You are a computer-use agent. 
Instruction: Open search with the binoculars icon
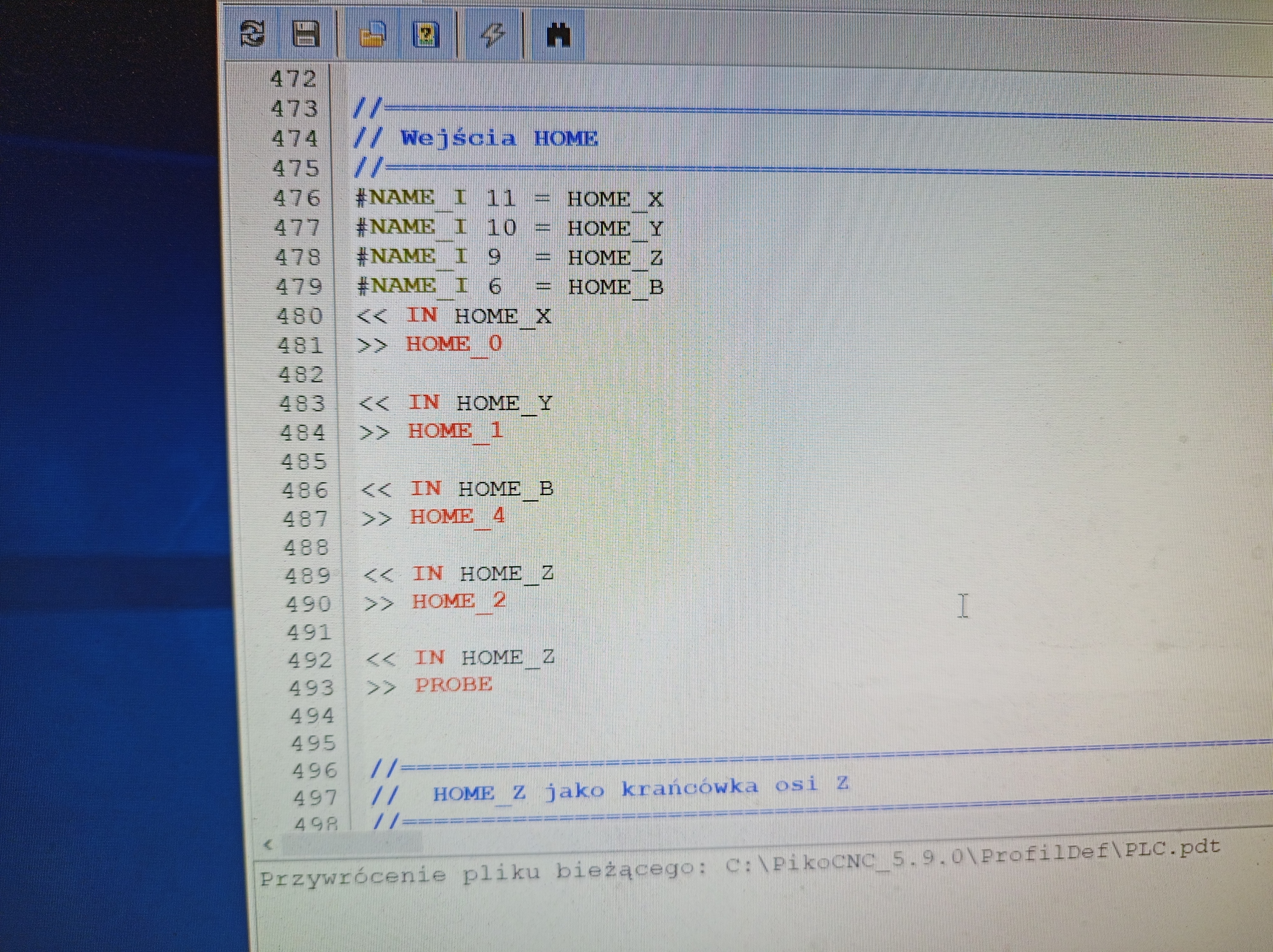558,34
